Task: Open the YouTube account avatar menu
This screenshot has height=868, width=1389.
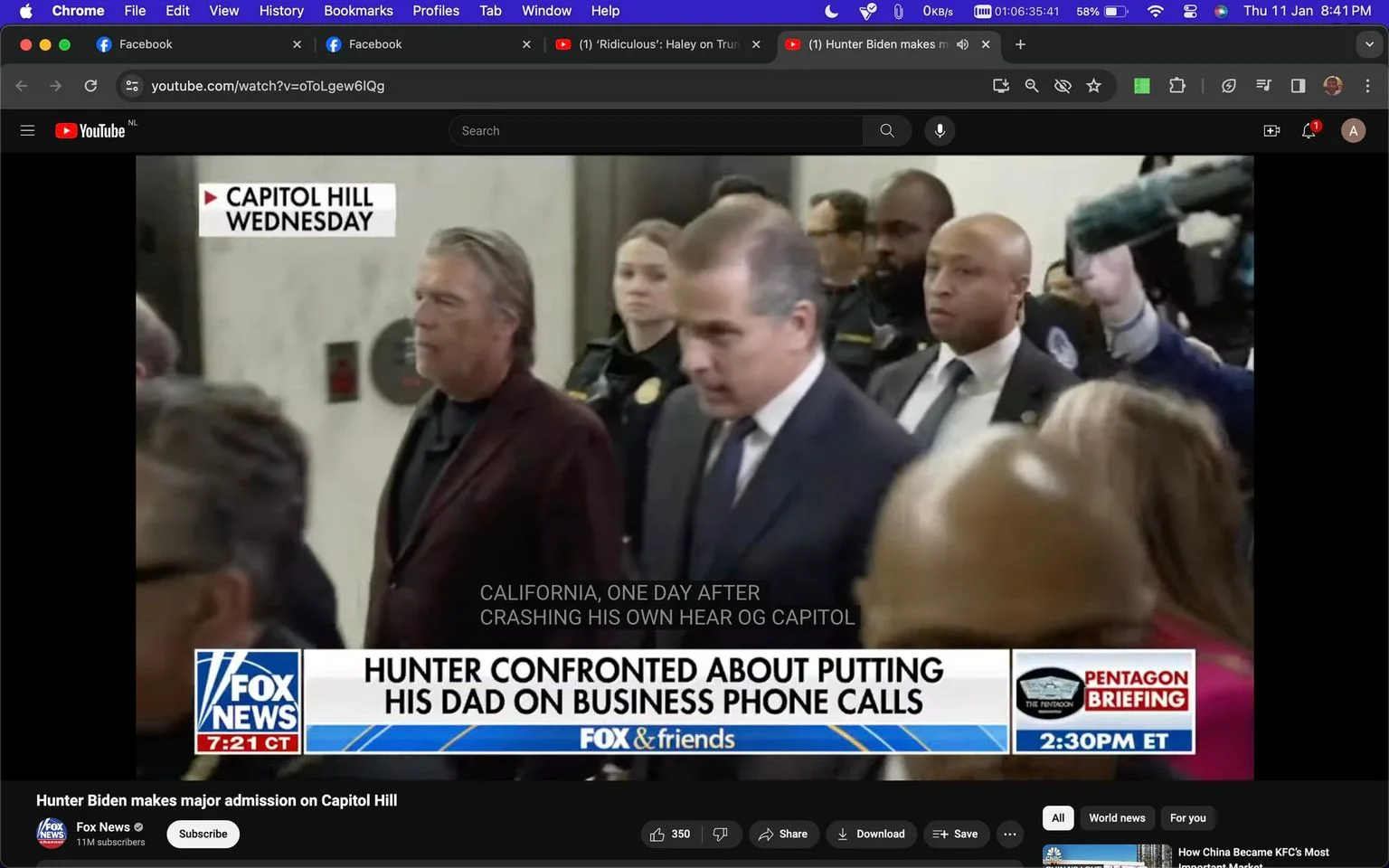Action: pyautogui.click(x=1353, y=131)
